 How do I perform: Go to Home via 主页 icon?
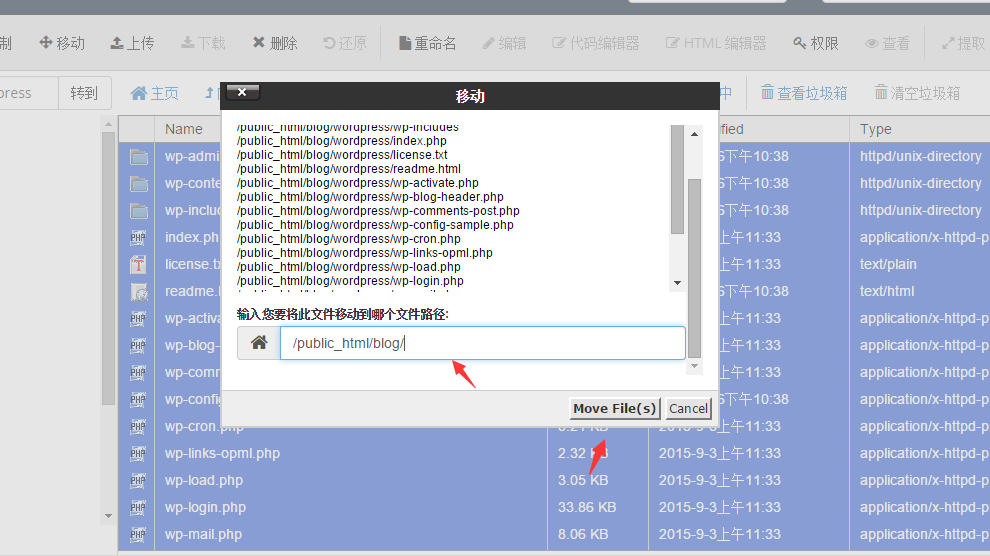(155, 93)
